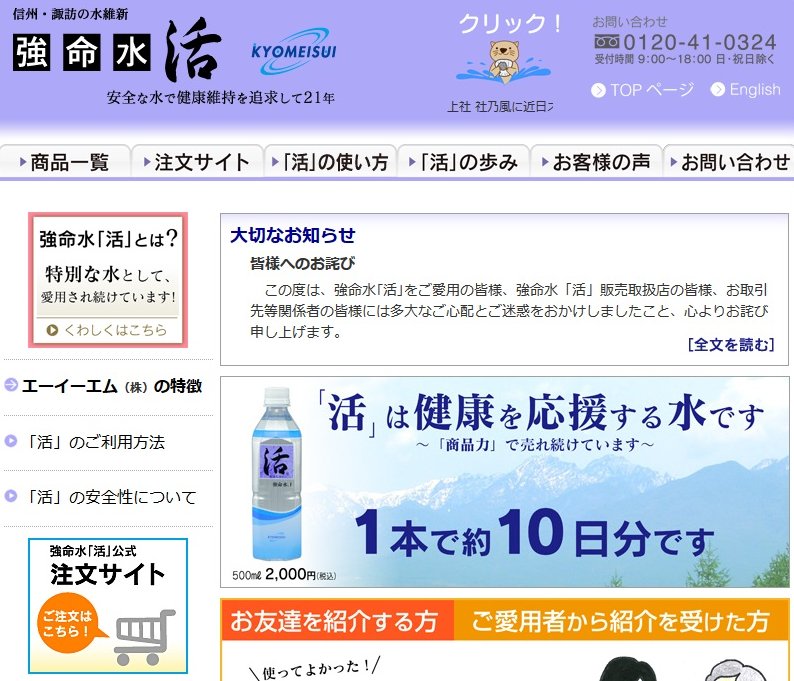Click the くわしくはこちら button
794x681 pixels.
(108, 329)
